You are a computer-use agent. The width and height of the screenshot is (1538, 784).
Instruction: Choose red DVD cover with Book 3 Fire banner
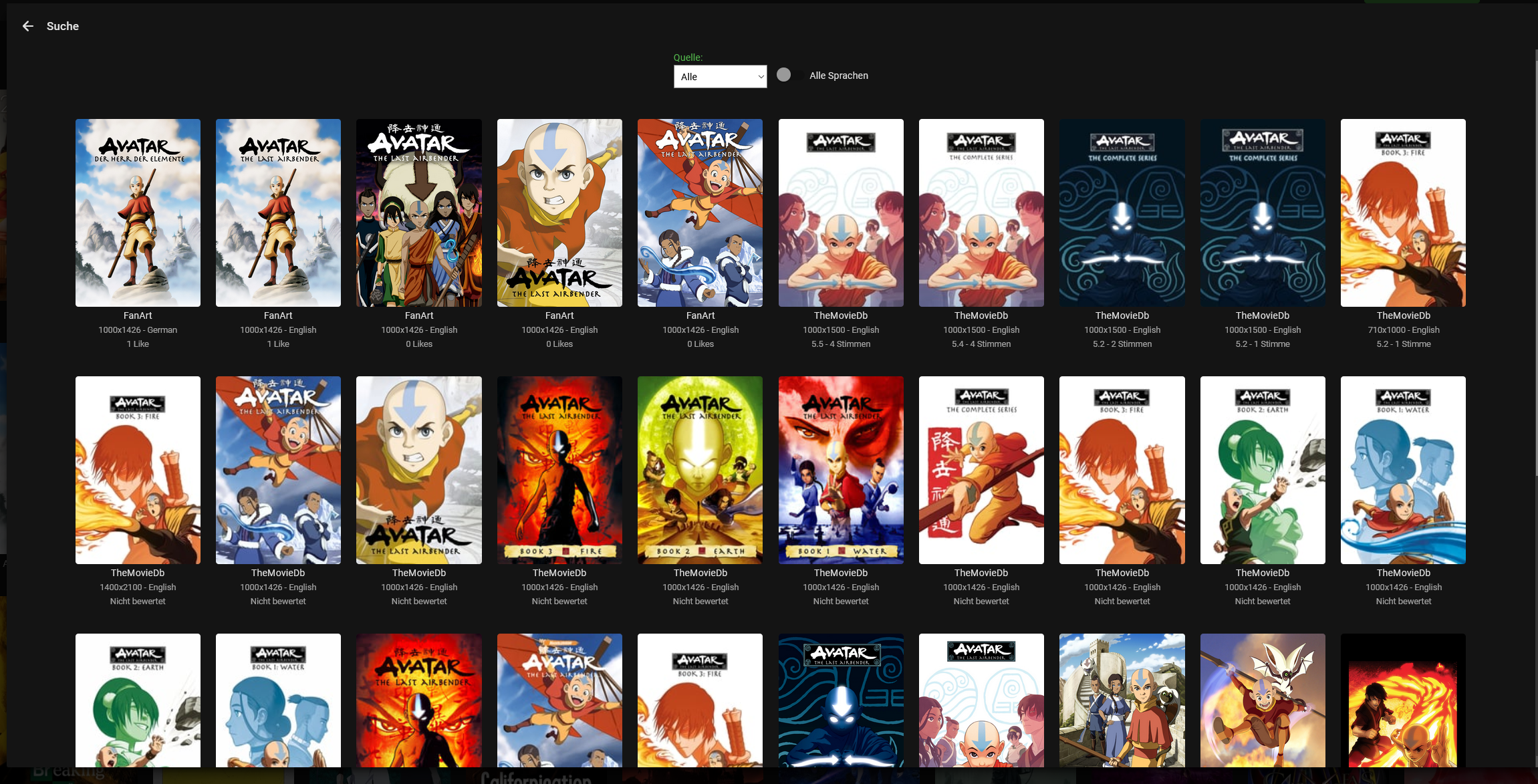click(x=559, y=470)
